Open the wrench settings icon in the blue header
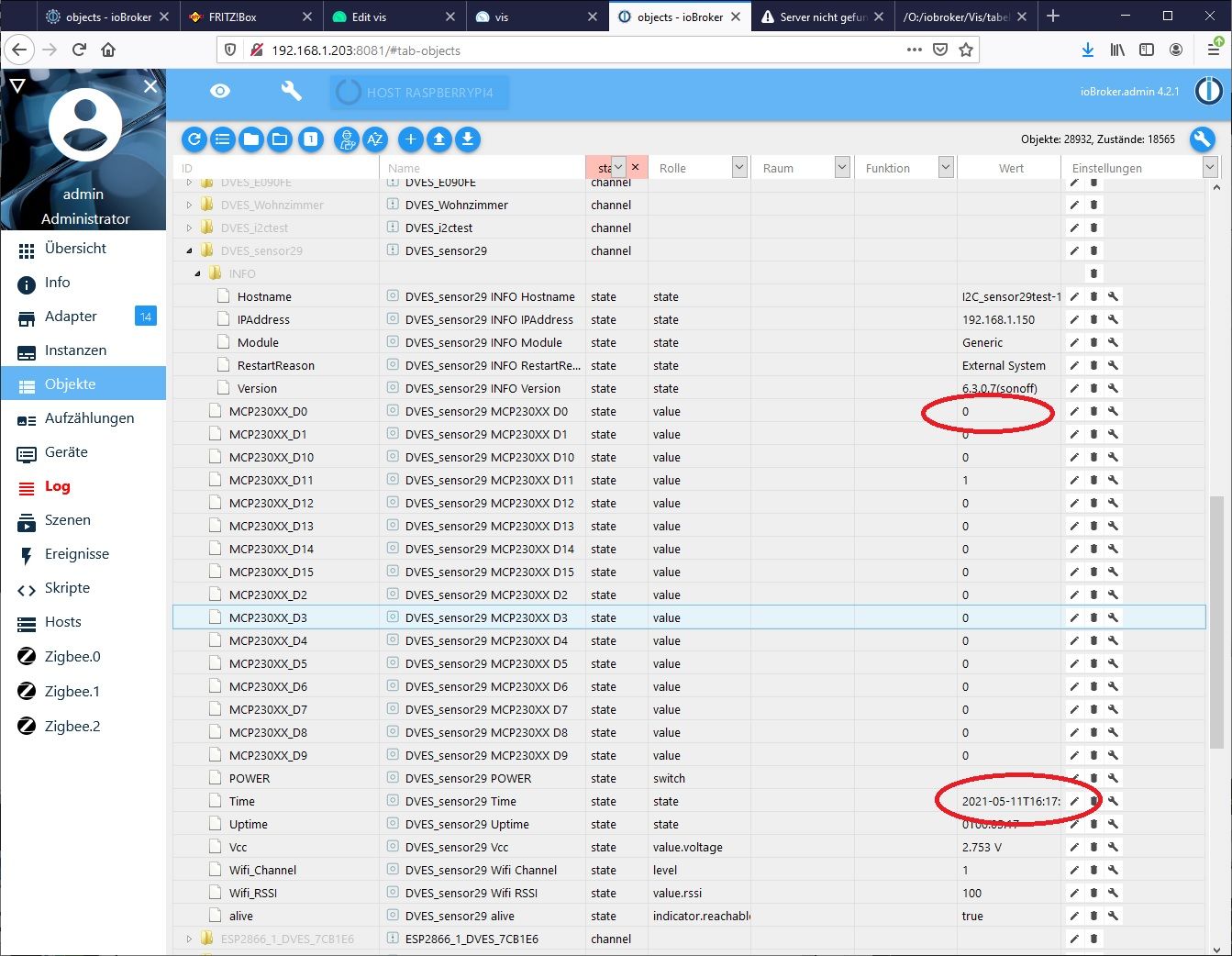 click(291, 91)
